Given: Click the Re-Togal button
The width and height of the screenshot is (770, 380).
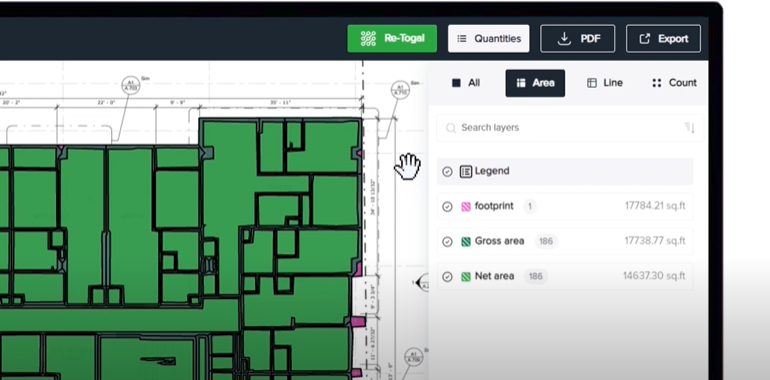Looking at the screenshot, I should 392,38.
